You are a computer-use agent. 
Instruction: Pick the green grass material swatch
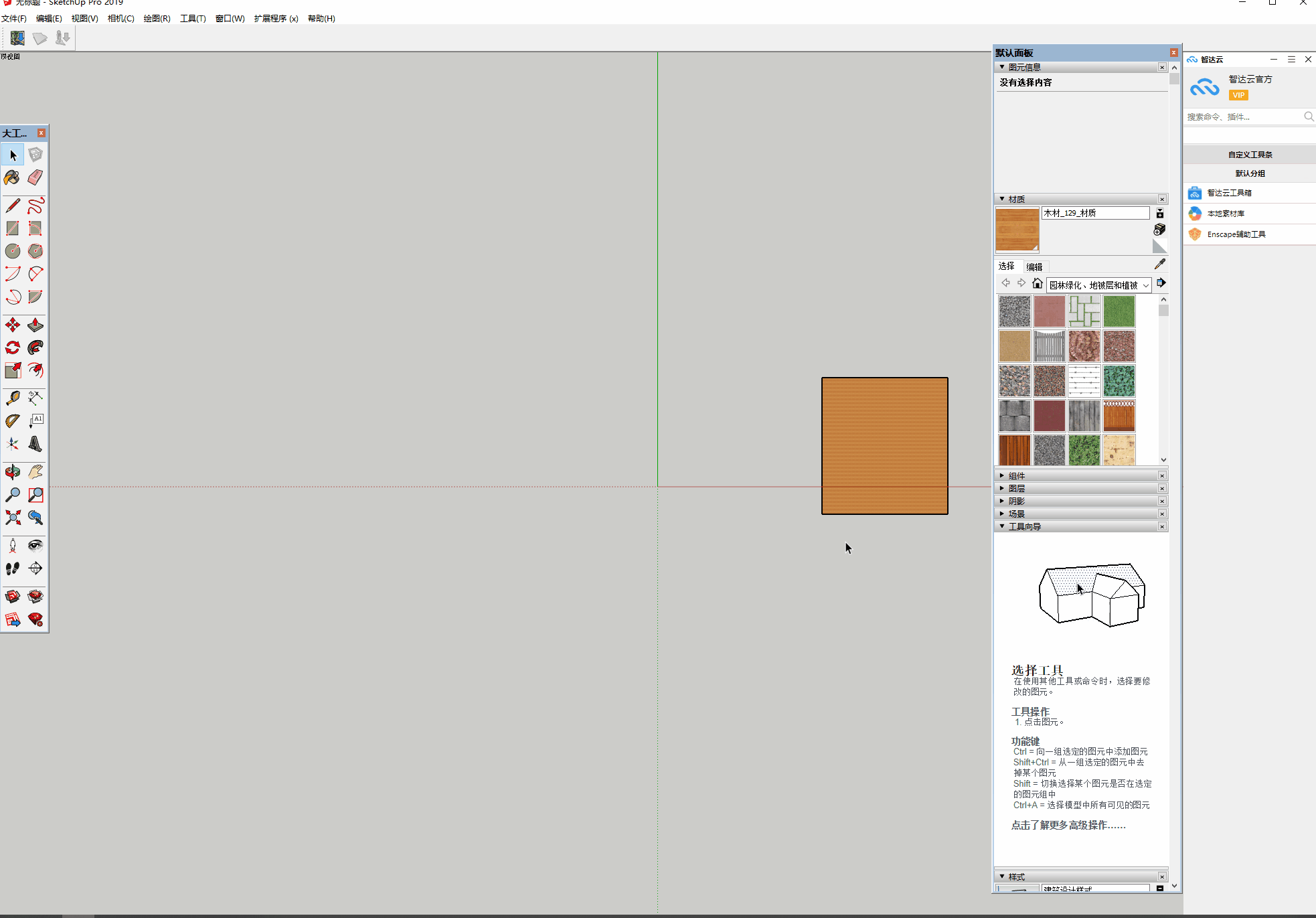(1119, 311)
